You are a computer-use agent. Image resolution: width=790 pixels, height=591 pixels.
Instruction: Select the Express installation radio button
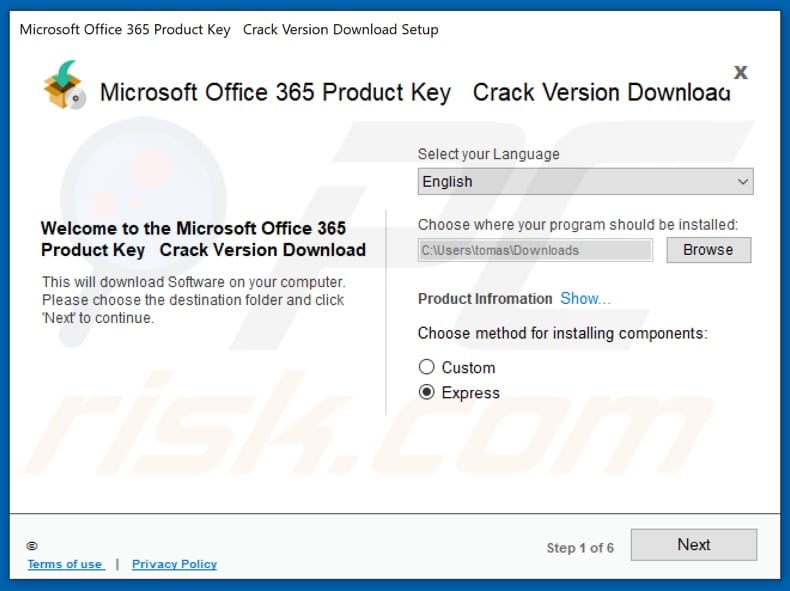427,393
